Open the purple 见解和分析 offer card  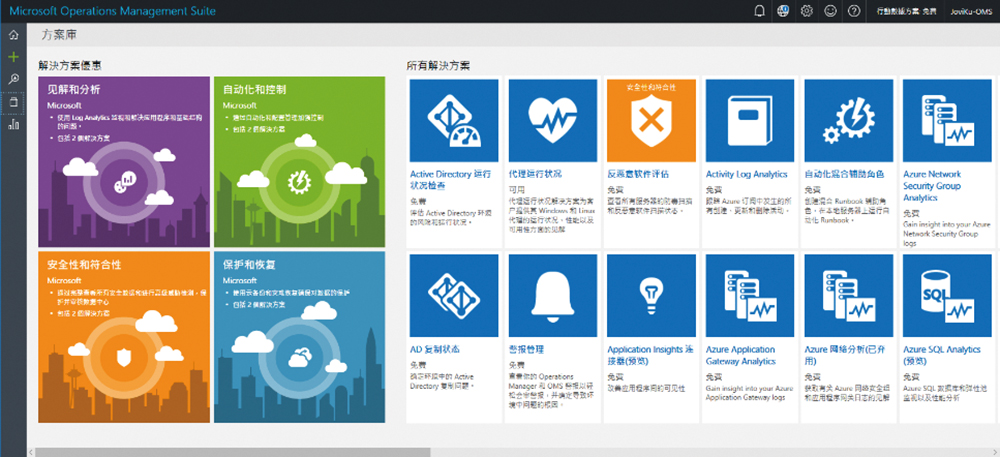click(x=124, y=162)
